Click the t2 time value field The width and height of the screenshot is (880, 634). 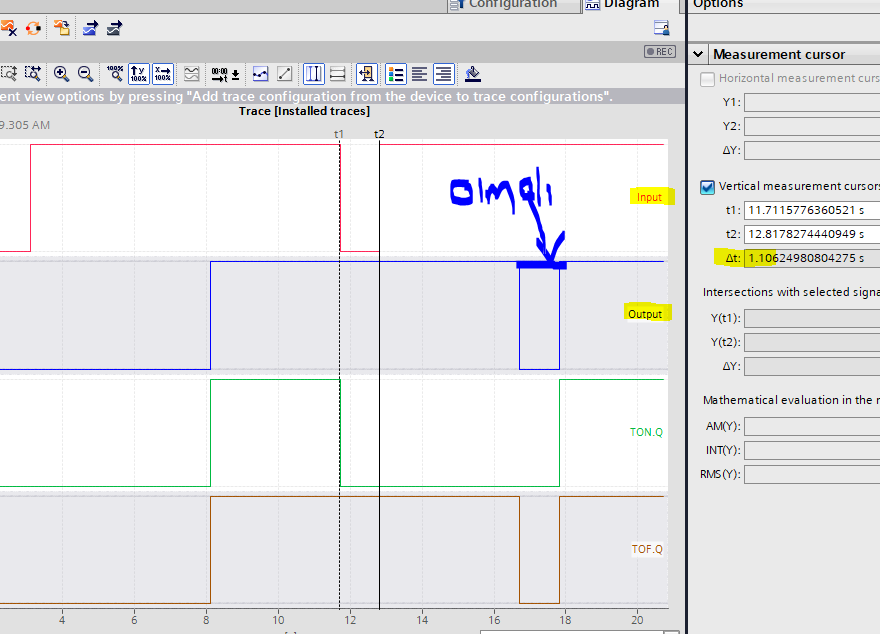point(812,234)
